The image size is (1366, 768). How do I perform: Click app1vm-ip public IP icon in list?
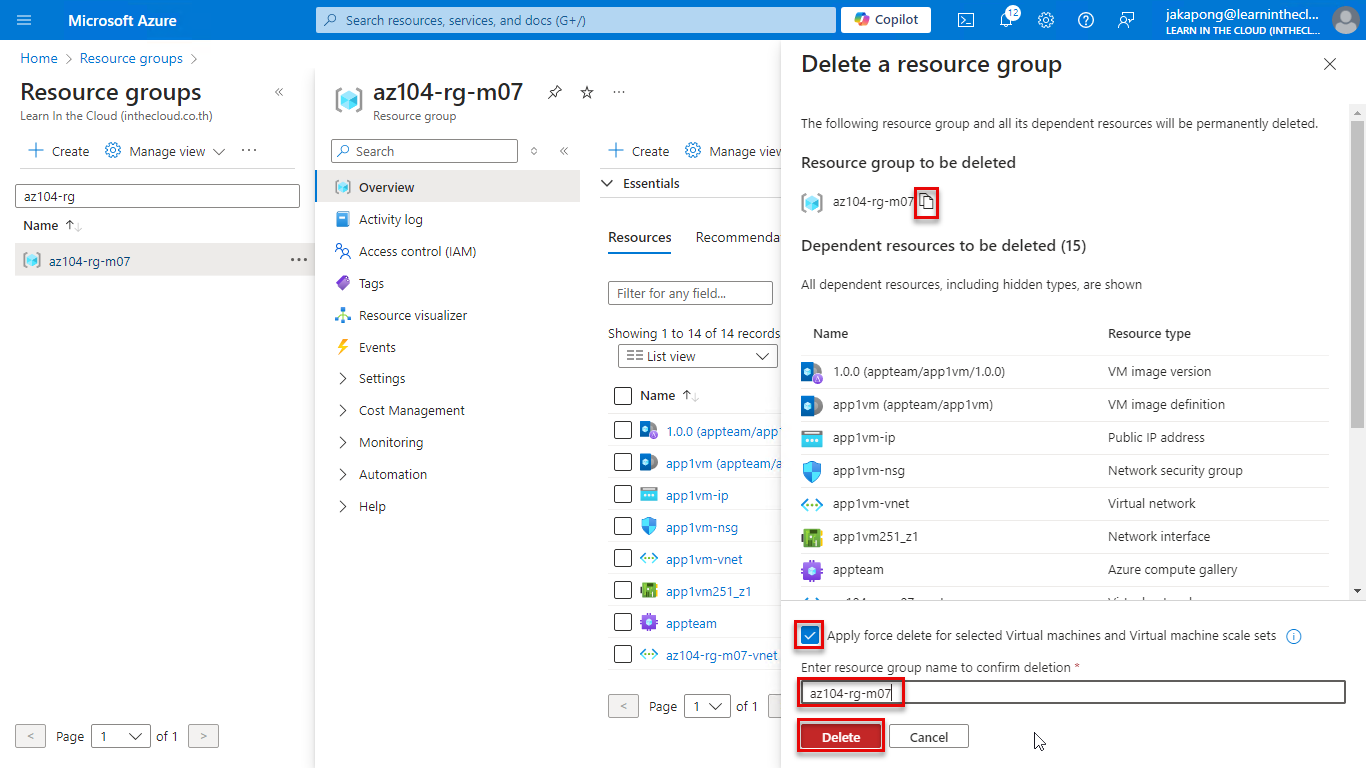(649, 495)
